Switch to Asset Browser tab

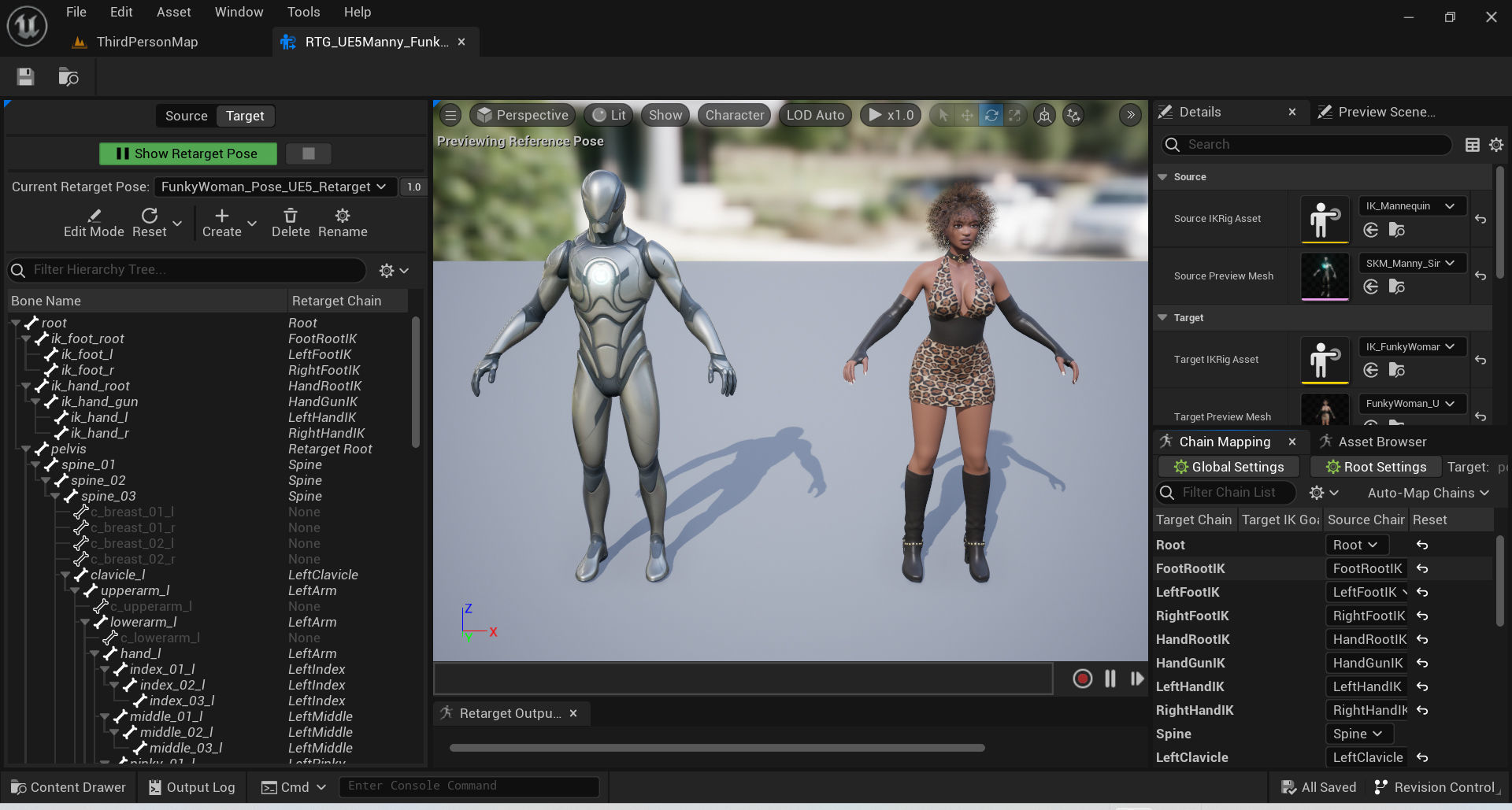pyautogui.click(x=1382, y=442)
